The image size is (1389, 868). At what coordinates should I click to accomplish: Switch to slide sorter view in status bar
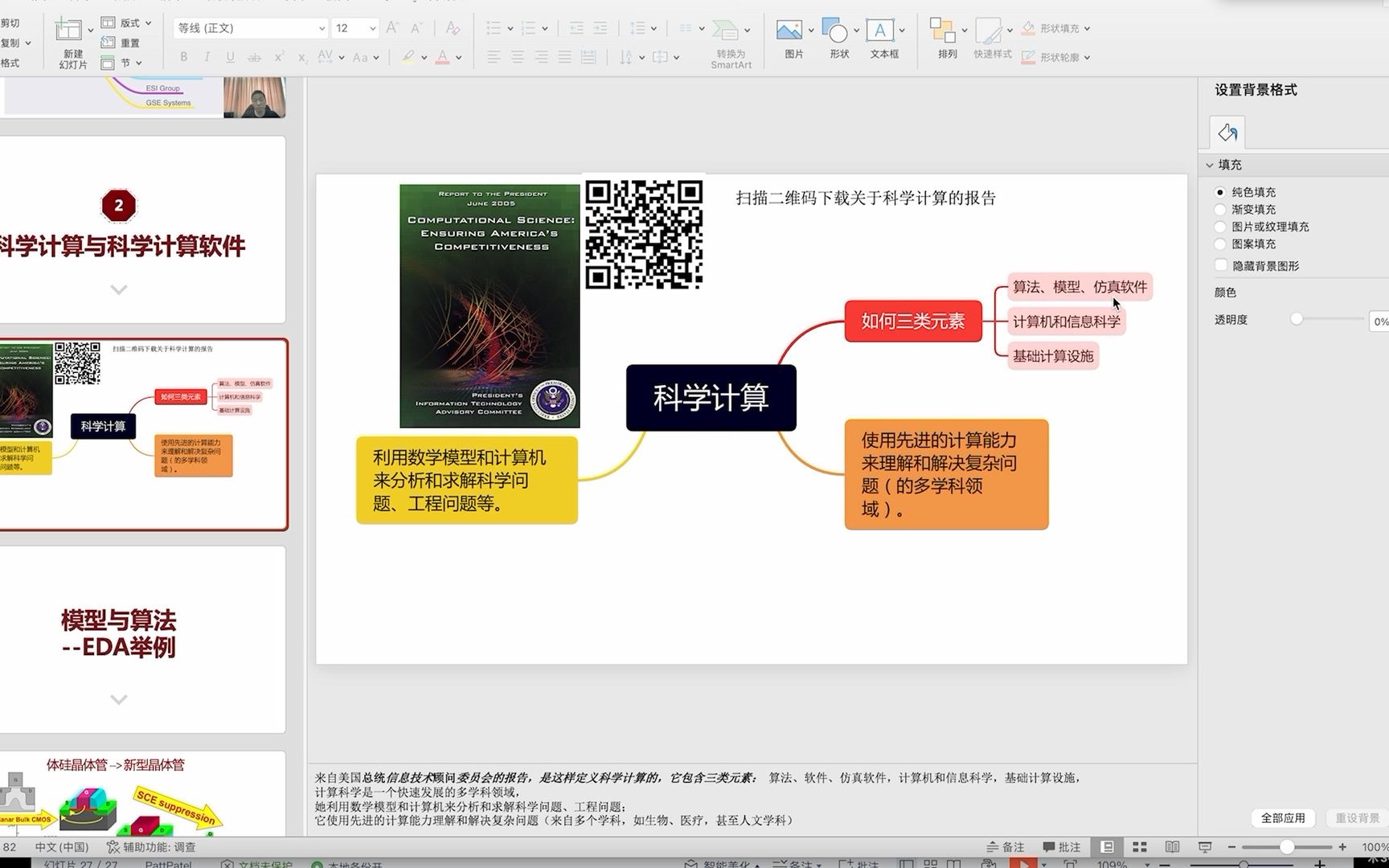click(1139, 846)
